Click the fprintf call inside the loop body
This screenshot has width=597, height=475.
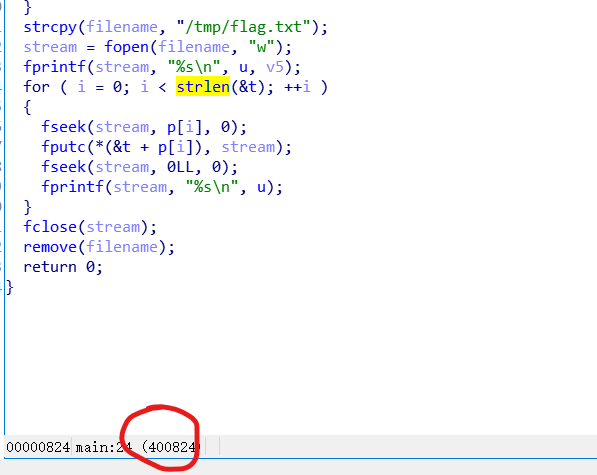pyautogui.click(x=72, y=187)
